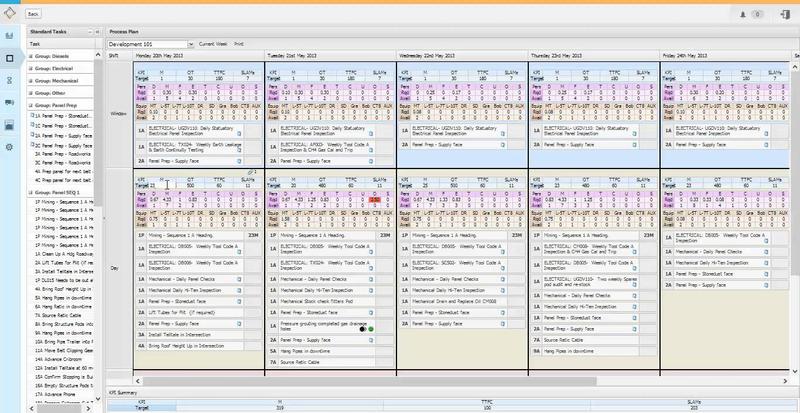The width and height of the screenshot is (800, 413).
Task: Click black dot on Tuesday Pressure grouting task
Action: pyautogui.click(x=362, y=329)
